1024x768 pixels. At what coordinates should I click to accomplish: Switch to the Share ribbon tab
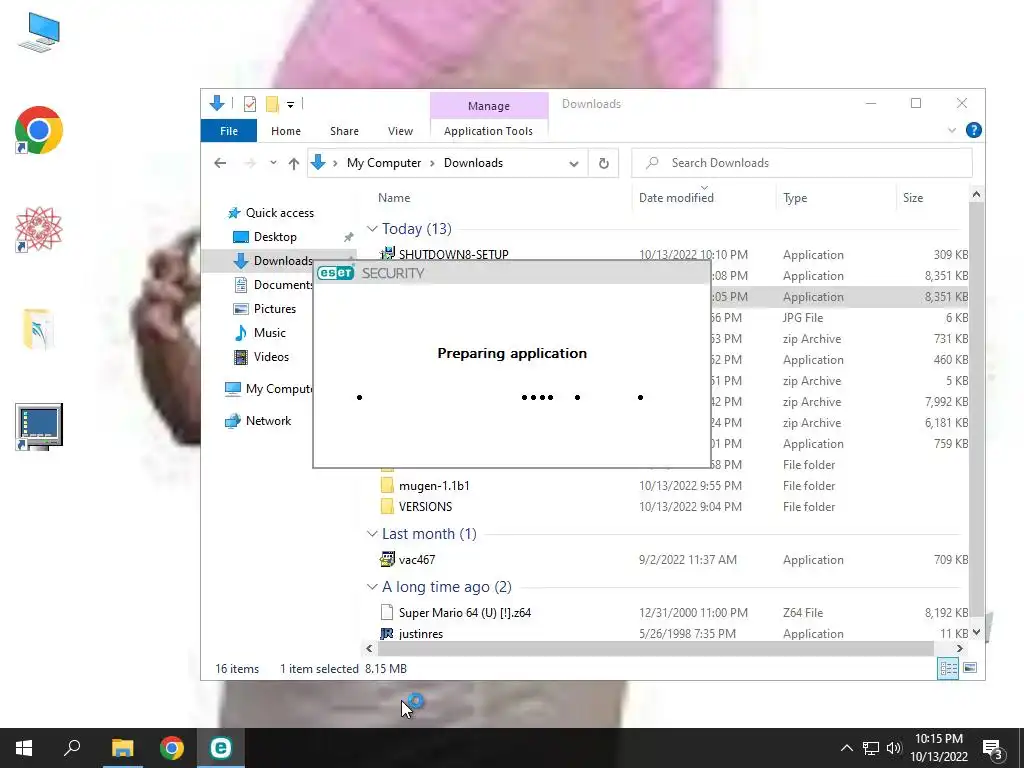click(x=344, y=131)
